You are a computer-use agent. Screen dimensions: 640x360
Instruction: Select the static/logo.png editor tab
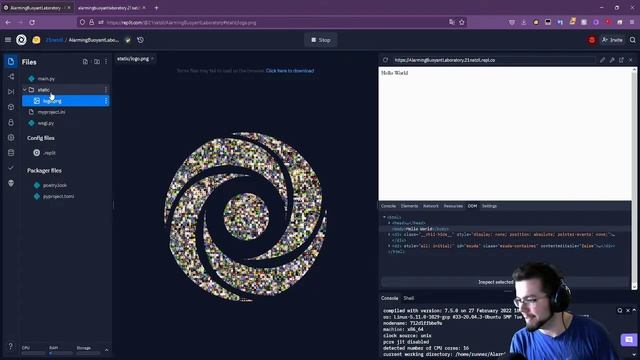135,59
